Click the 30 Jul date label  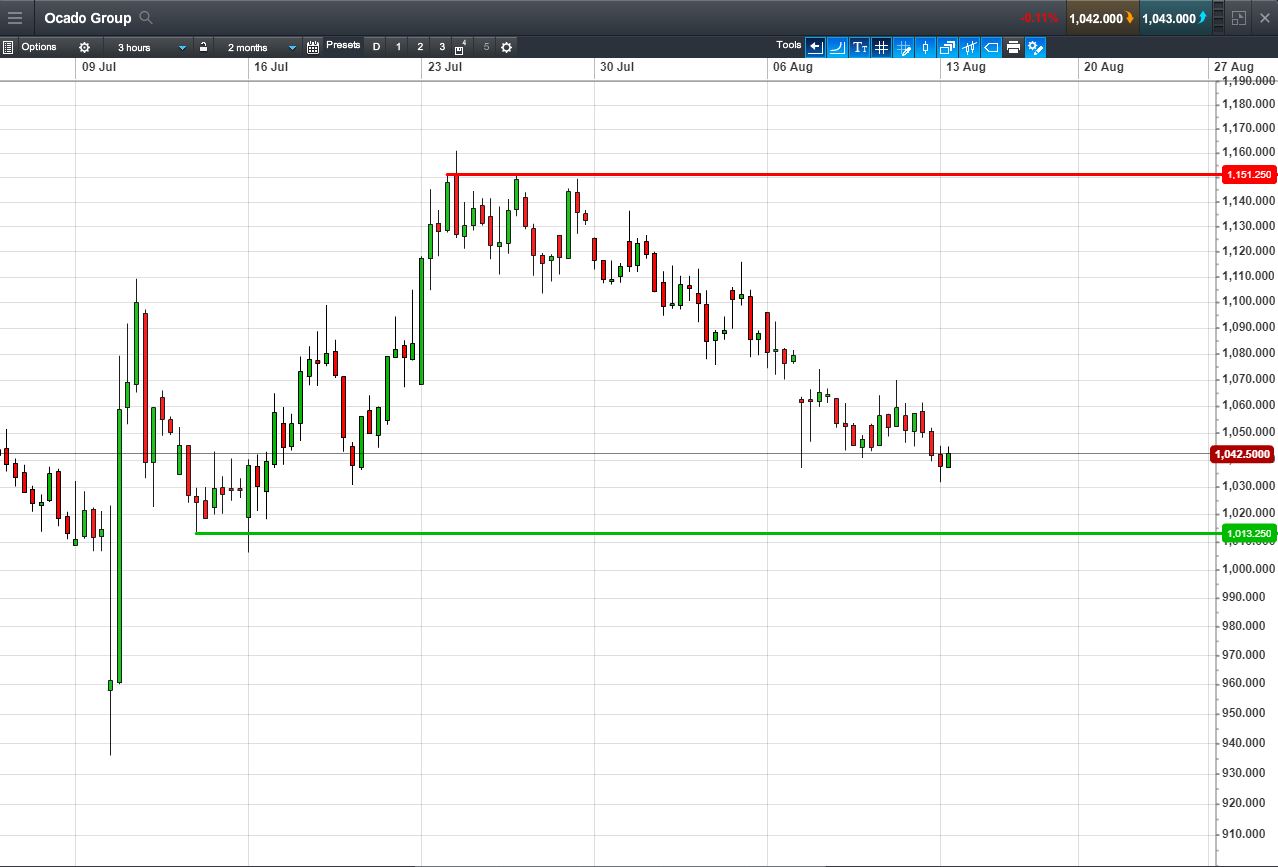click(x=618, y=67)
